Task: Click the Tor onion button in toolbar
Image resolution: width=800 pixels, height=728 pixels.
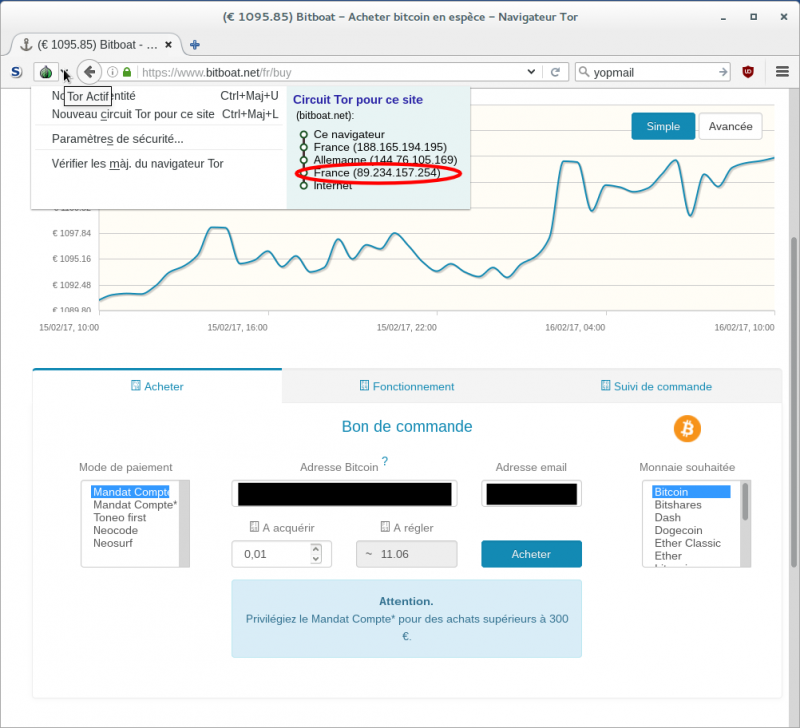Action: click(46, 72)
